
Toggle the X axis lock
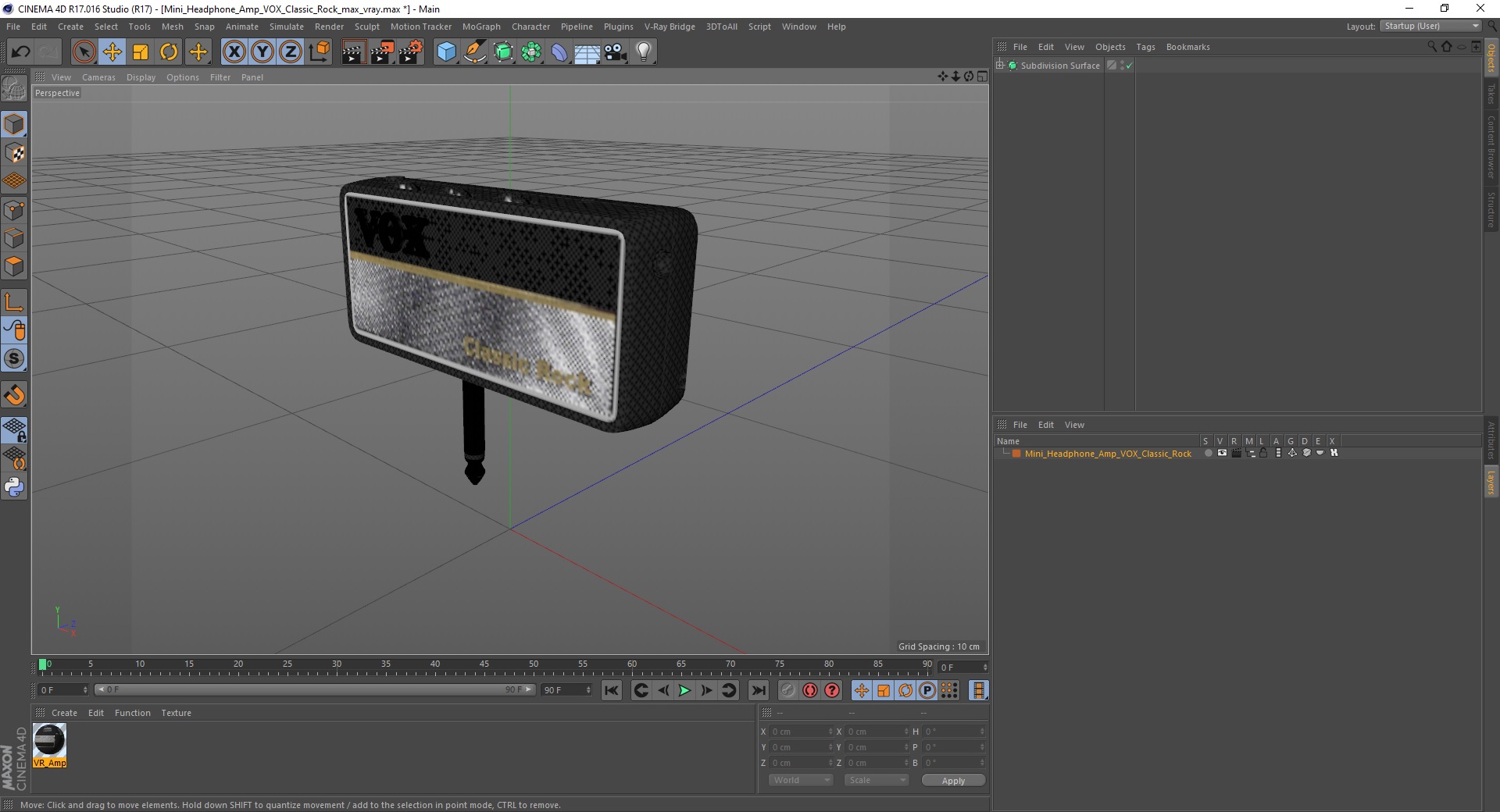click(234, 52)
